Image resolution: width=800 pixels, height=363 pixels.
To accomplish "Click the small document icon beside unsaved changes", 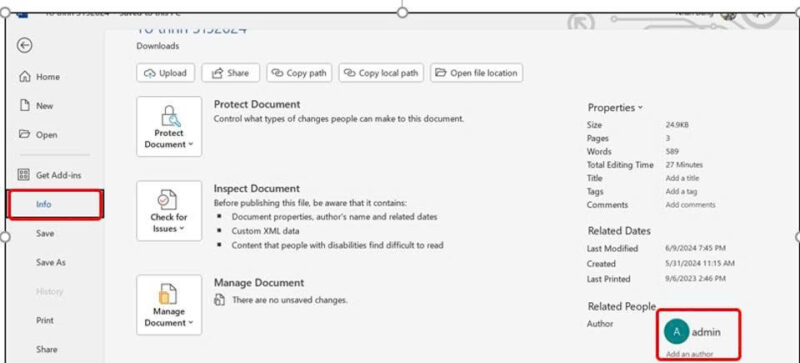I will [x=219, y=300].
